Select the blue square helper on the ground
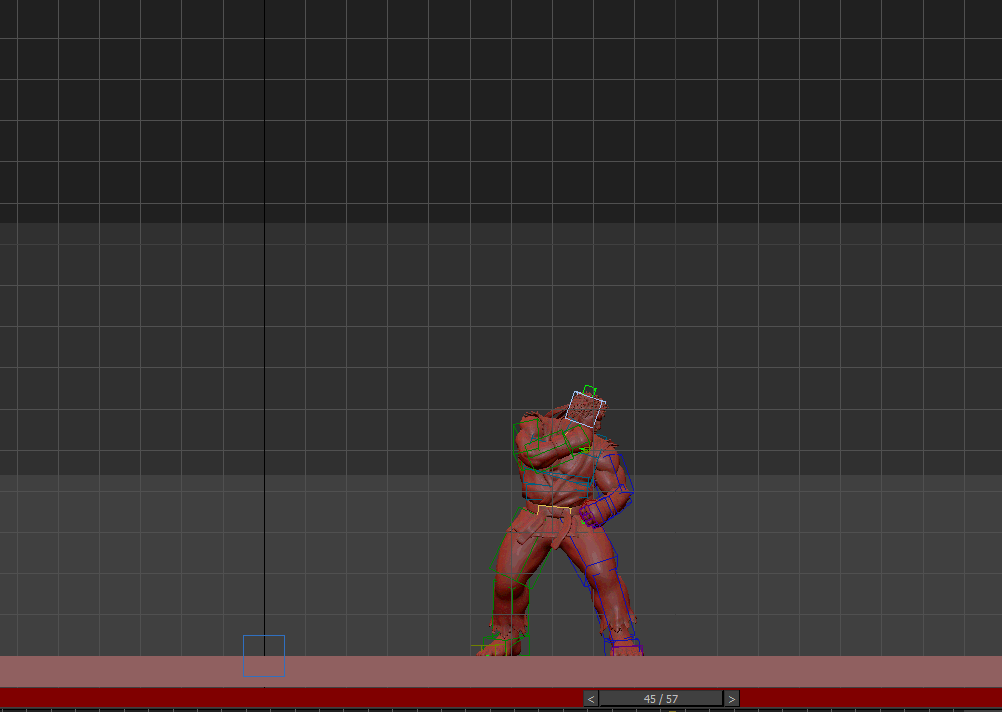 (x=264, y=656)
